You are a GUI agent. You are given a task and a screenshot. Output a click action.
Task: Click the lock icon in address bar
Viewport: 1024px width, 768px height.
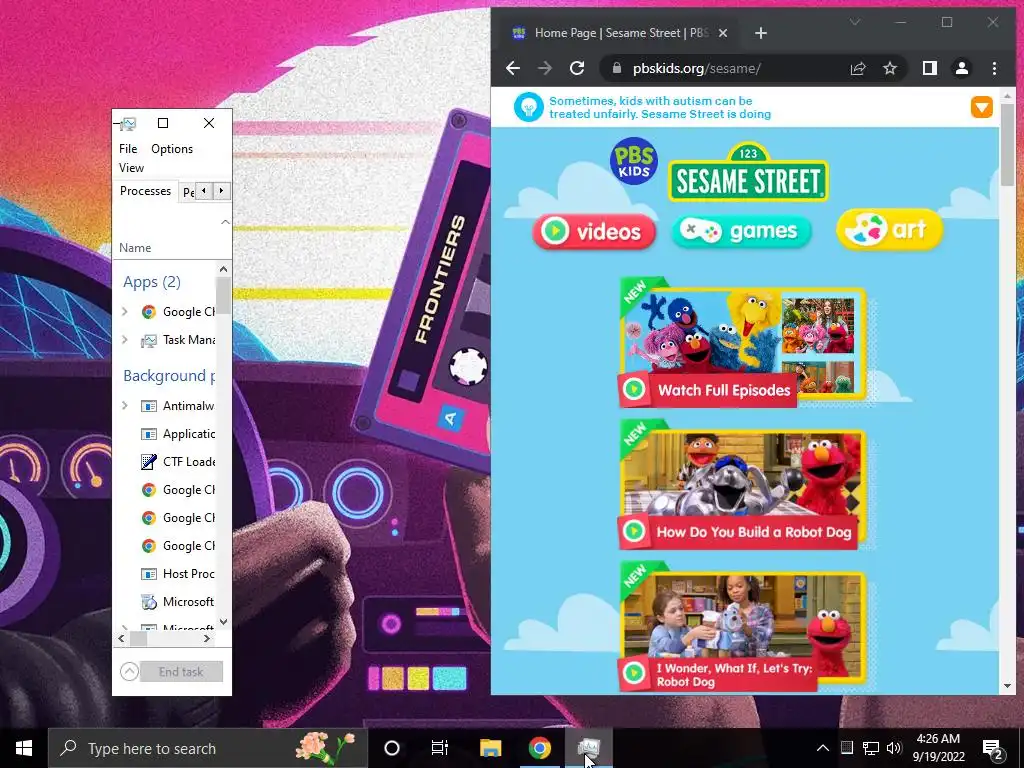pyautogui.click(x=616, y=68)
